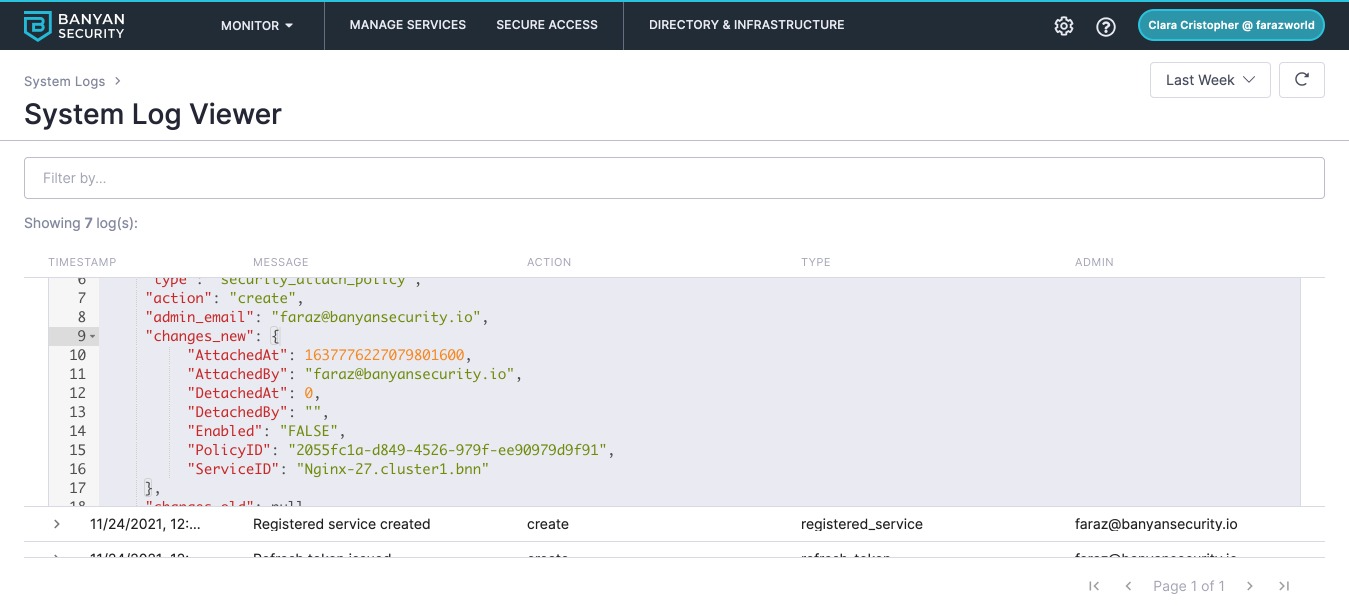The height and width of the screenshot is (613, 1349).
Task: Refresh the log list with the reload icon
Action: tap(1302, 80)
